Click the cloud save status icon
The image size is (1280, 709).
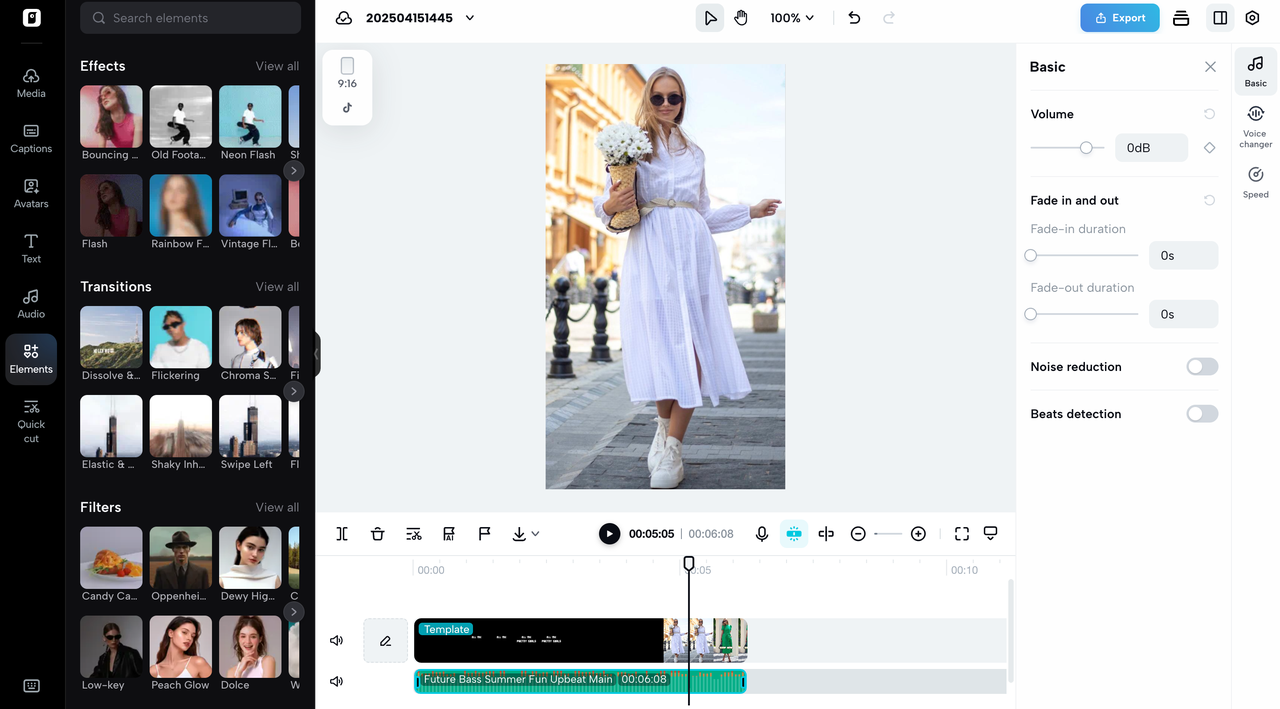tap(344, 18)
